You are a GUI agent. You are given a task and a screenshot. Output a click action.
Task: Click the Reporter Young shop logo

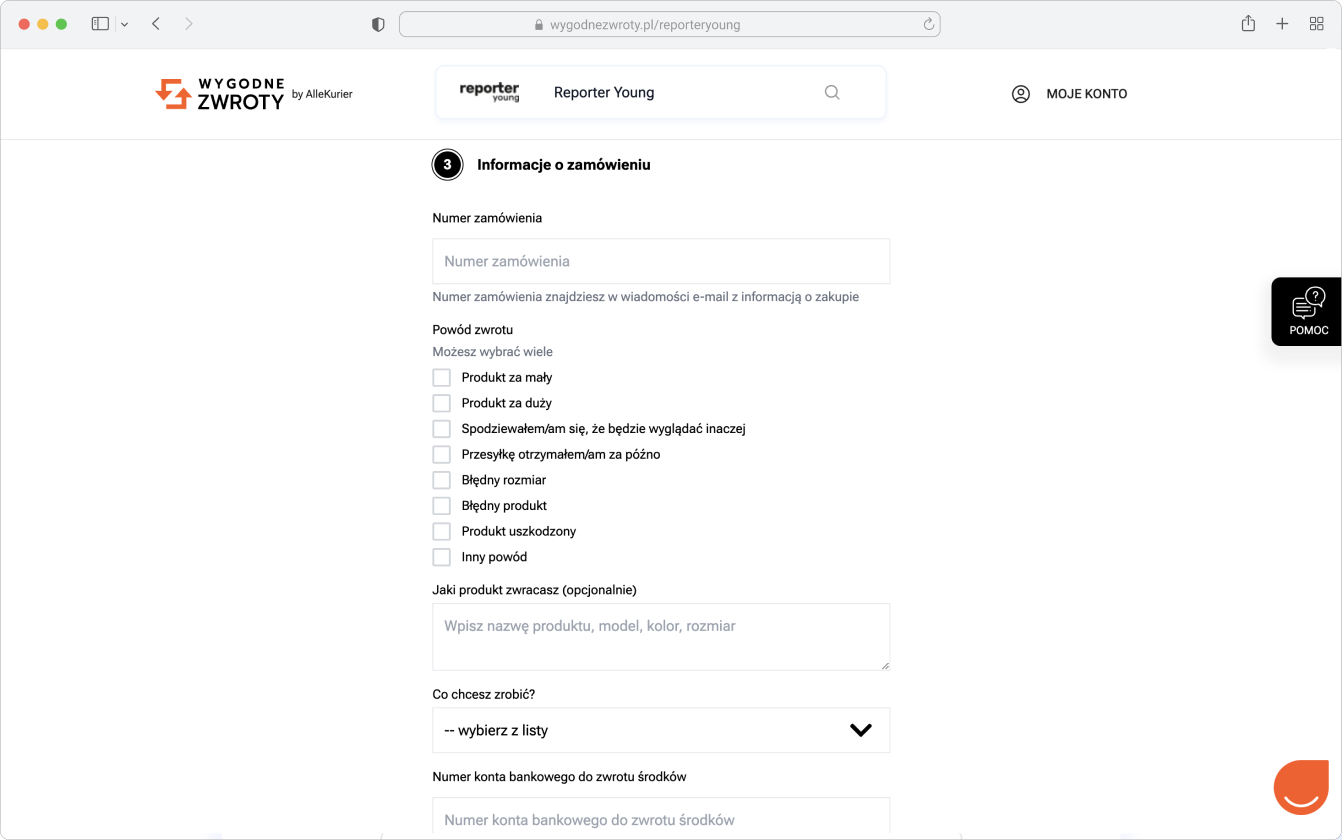(489, 91)
